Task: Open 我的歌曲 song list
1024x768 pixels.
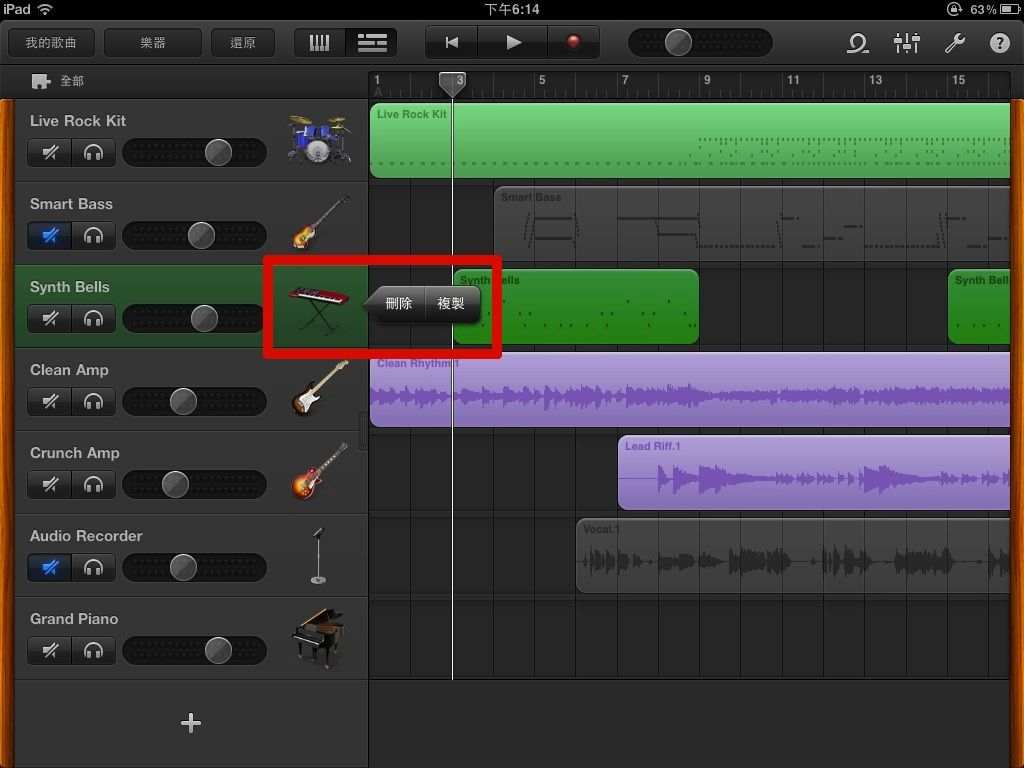Action: pyautogui.click(x=51, y=43)
